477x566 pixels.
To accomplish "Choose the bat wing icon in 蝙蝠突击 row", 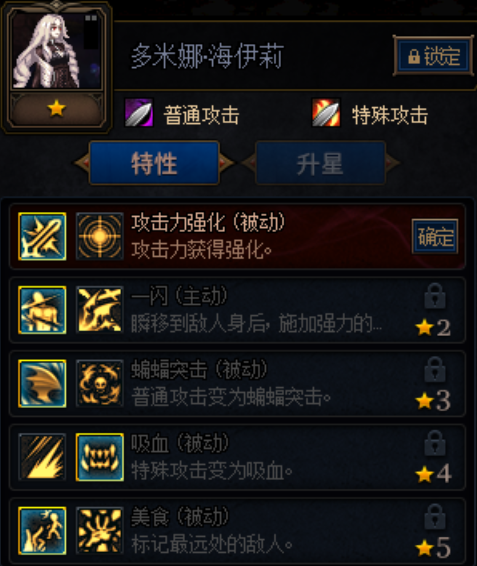I will [x=42, y=383].
